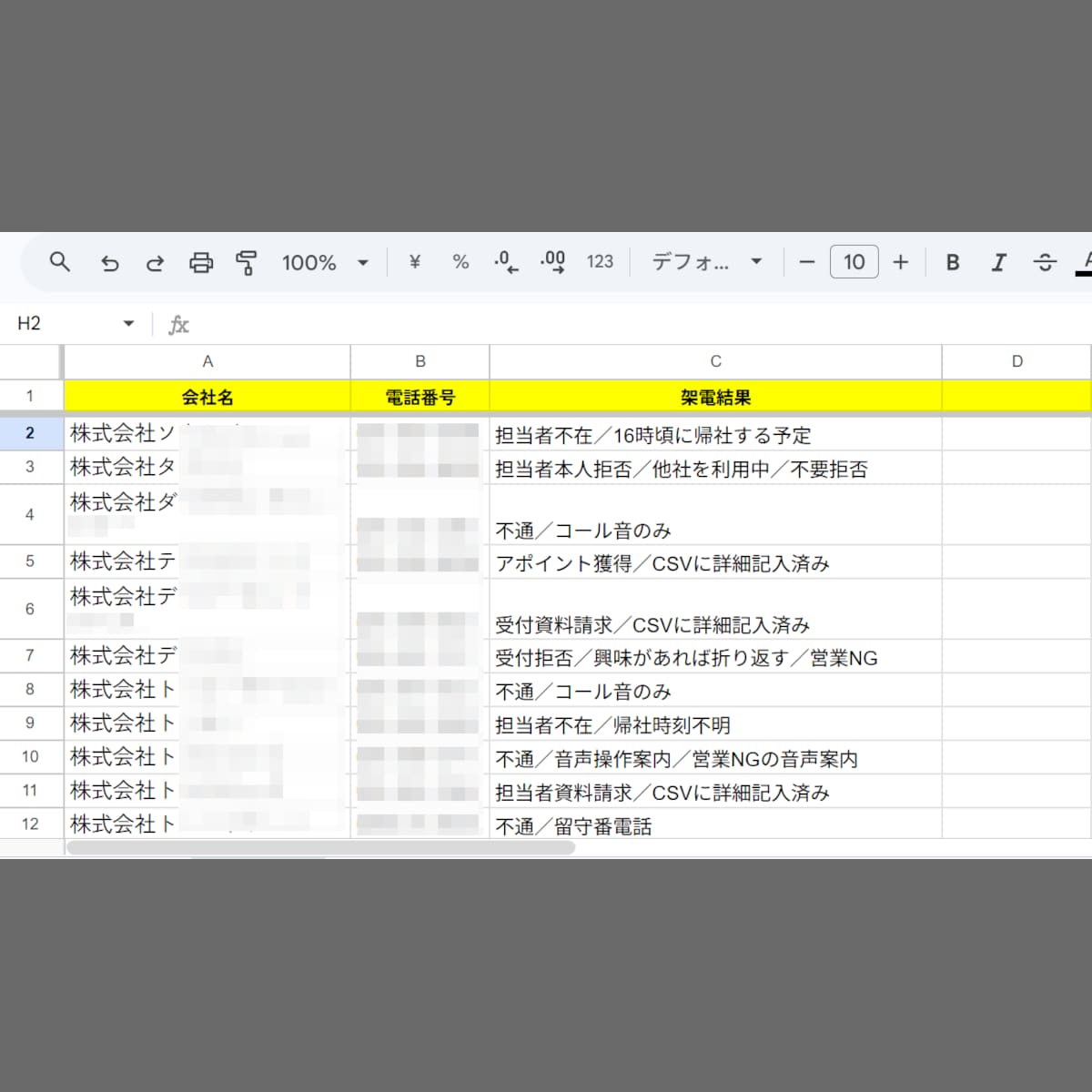
Task: Select row 12 header
Action: (x=30, y=824)
